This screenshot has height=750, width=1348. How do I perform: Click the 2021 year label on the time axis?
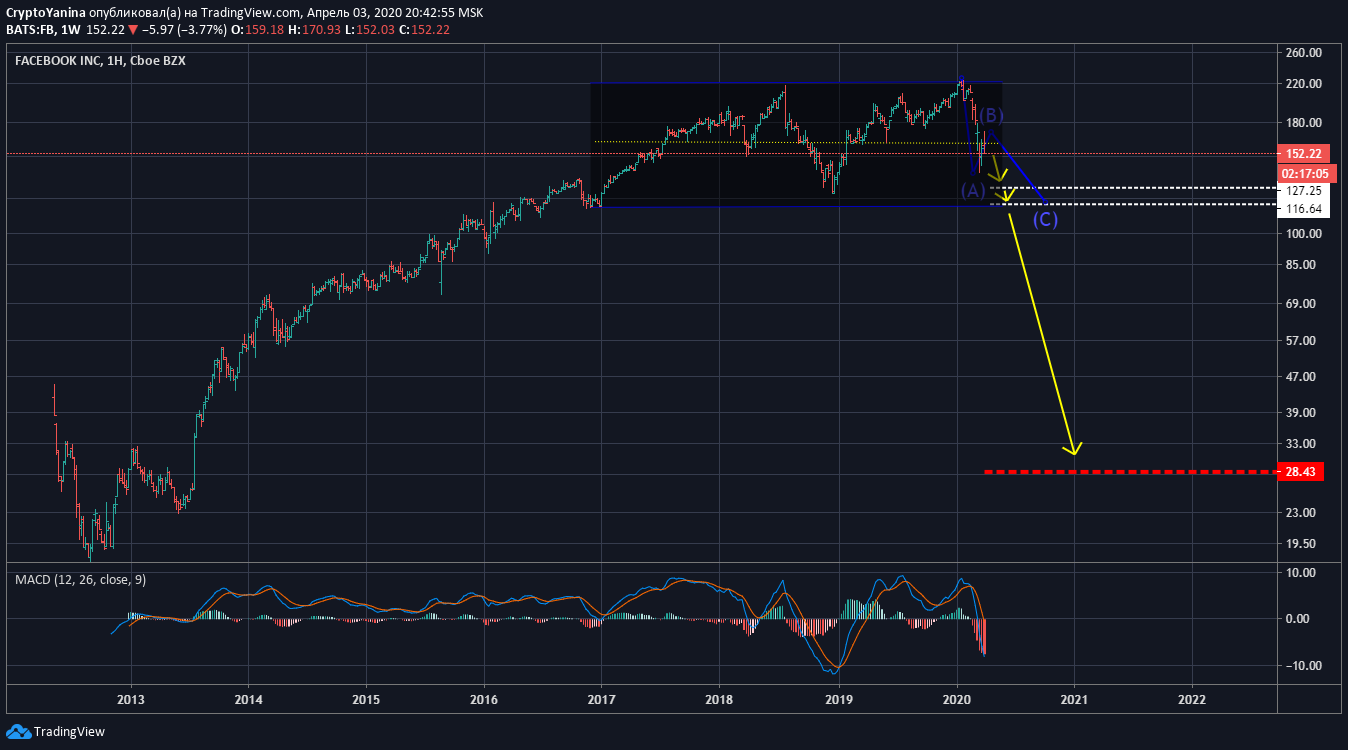(1075, 699)
